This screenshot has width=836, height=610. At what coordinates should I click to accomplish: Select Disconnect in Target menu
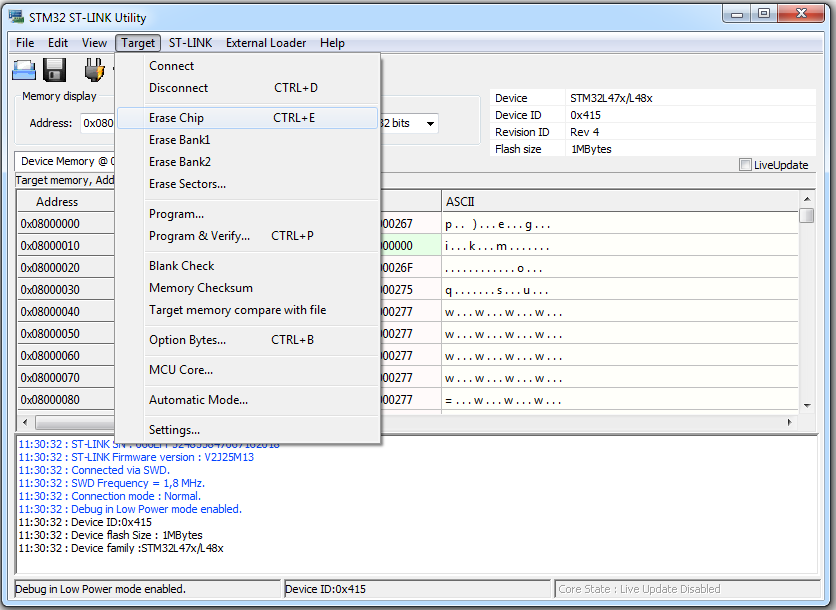[247, 87]
